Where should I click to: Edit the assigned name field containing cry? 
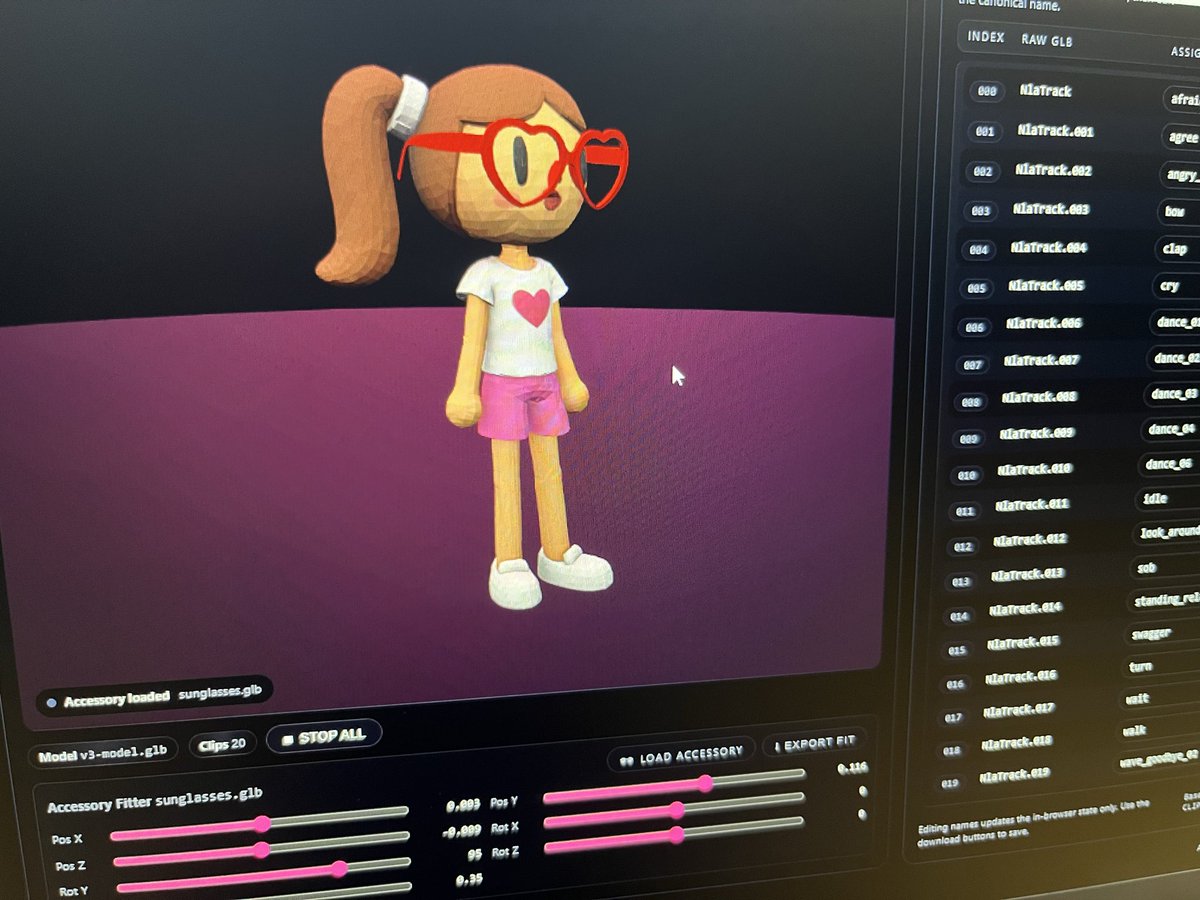[1176, 285]
